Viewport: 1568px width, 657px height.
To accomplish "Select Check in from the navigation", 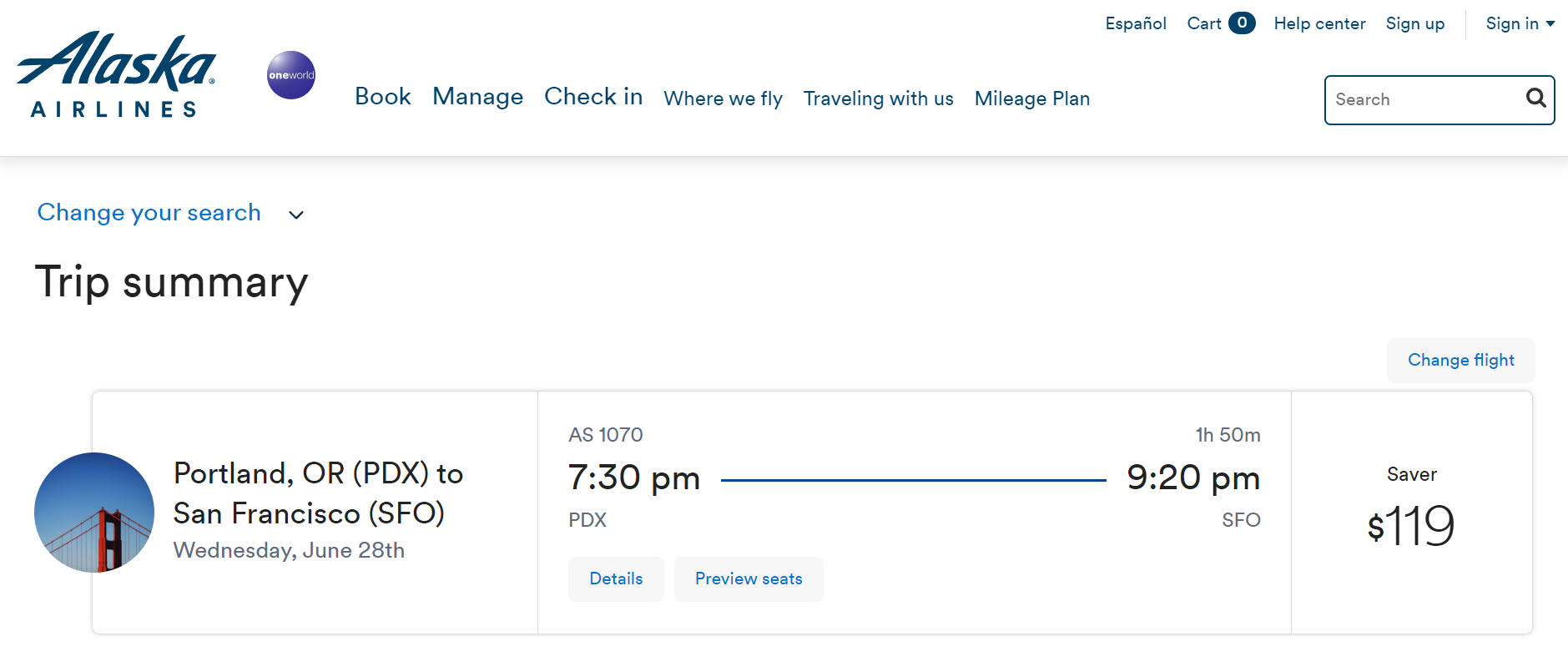I will point(593,97).
